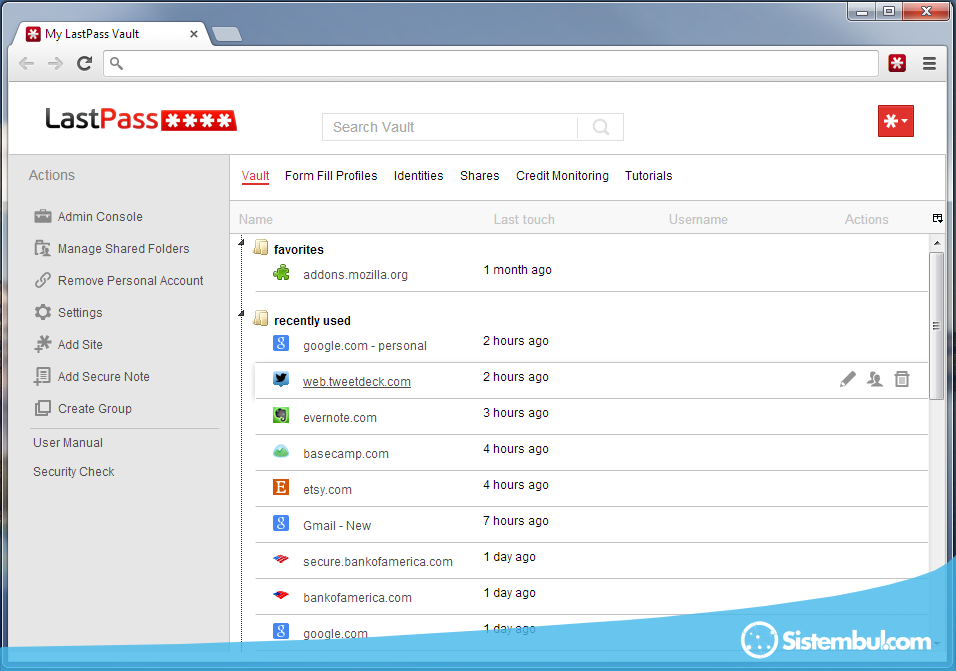Collapse the favorites group triangle
The image size is (956, 671).
pyautogui.click(x=241, y=243)
